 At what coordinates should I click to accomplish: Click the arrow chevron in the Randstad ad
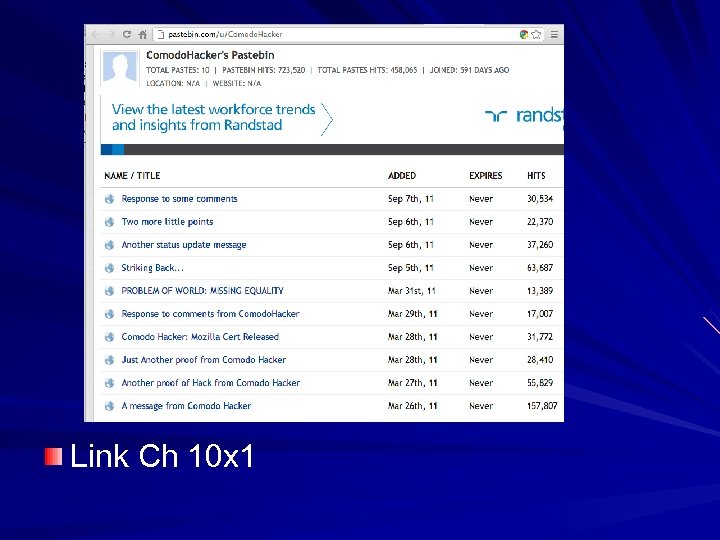pyautogui.click(x=326, y=119)
